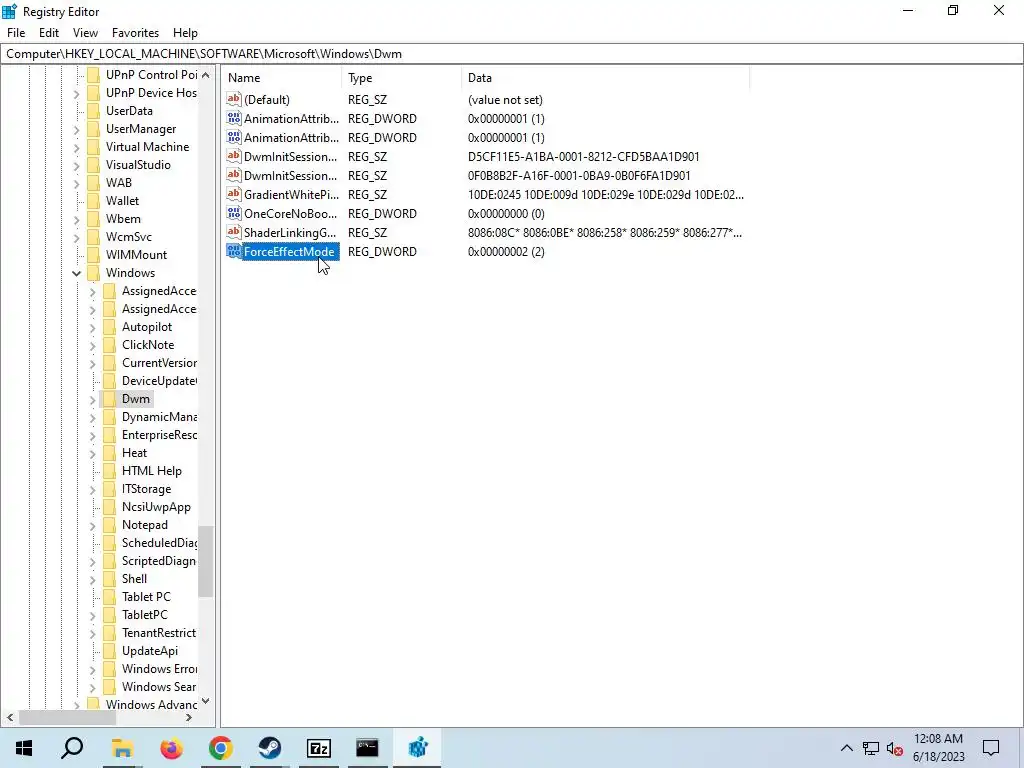
Task: Click the tree's vertical scrollbar thumb
Action: 206,562
